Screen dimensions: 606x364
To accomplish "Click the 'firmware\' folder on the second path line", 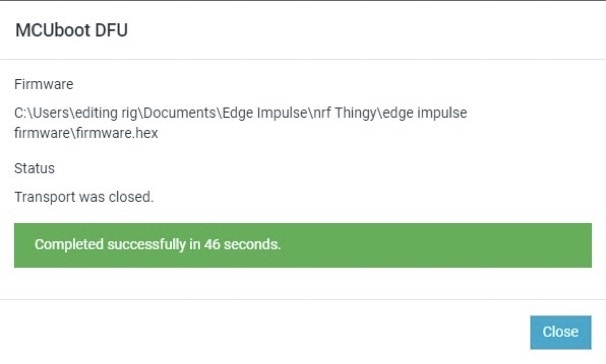I will [44, 133].
